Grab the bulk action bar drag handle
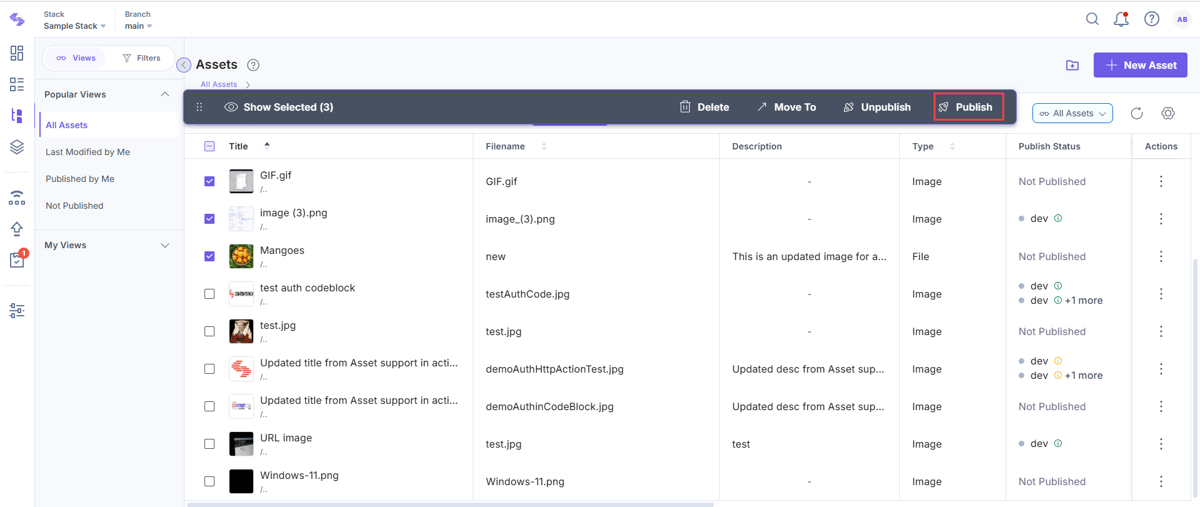The height and width of the screenshot is (507, 1200). pyautogui.click(x=199, y=107)
